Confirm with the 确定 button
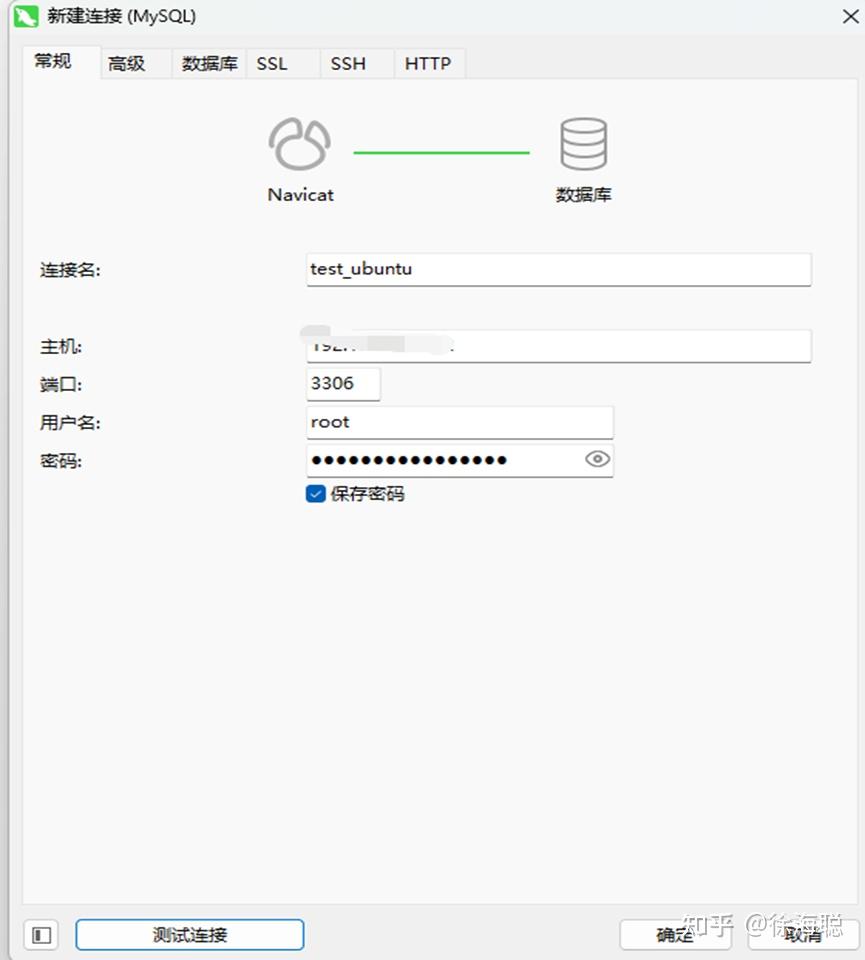 point(674,934)
